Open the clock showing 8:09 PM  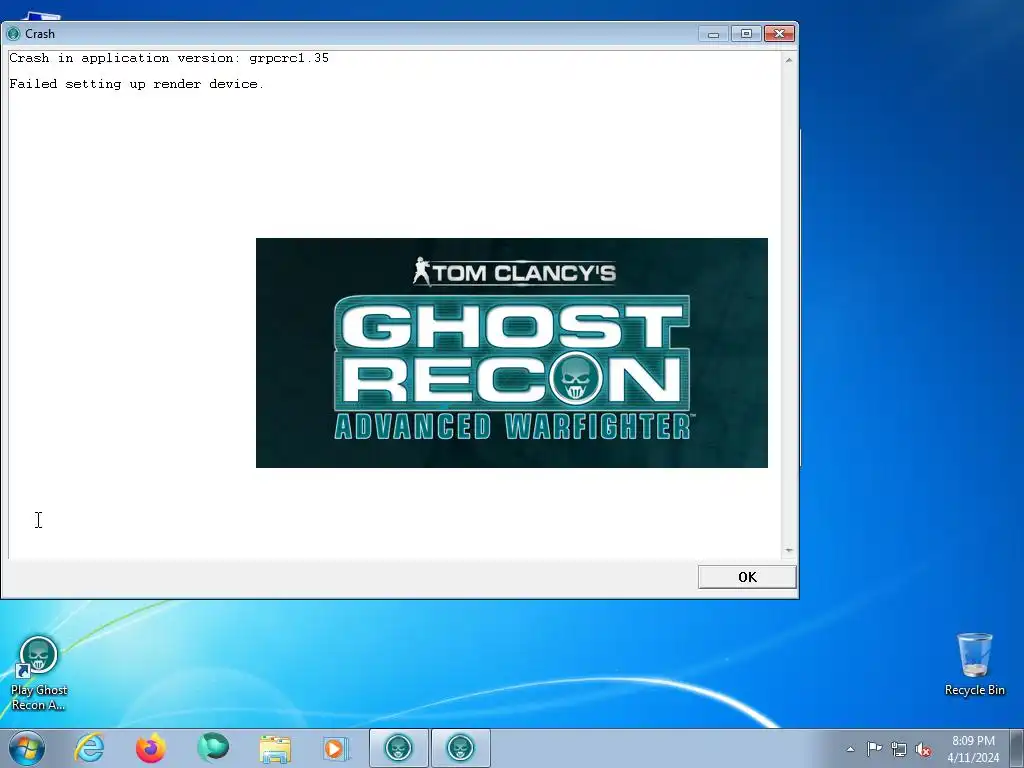coord(973,748)
